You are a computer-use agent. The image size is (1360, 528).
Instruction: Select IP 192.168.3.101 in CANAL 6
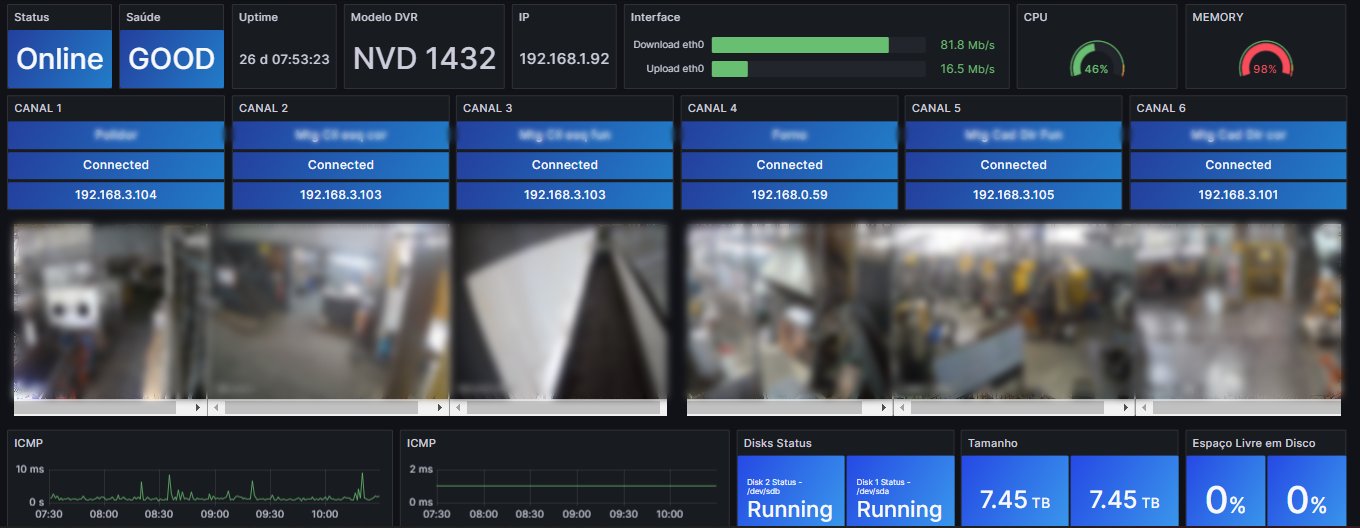click(x=1238, y=195)
